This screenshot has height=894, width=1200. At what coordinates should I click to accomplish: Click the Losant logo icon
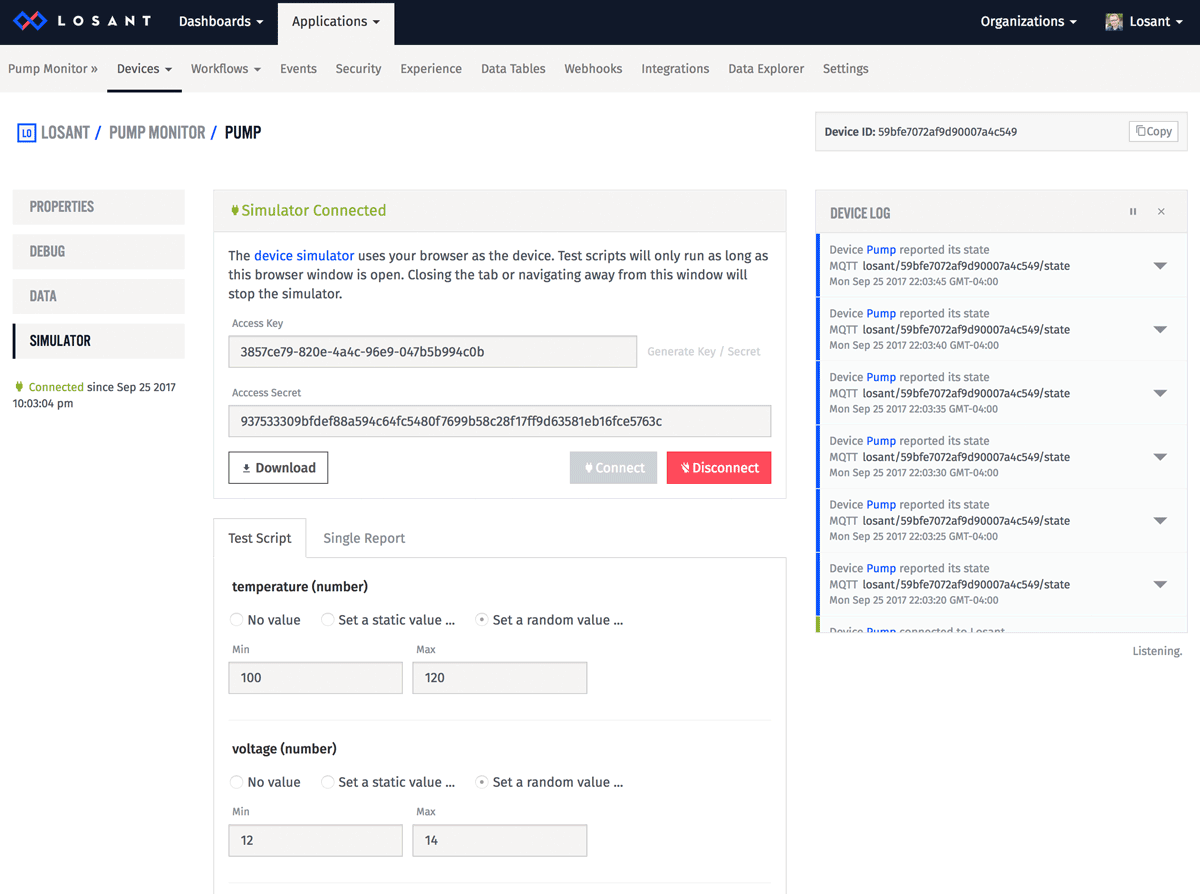30,21
